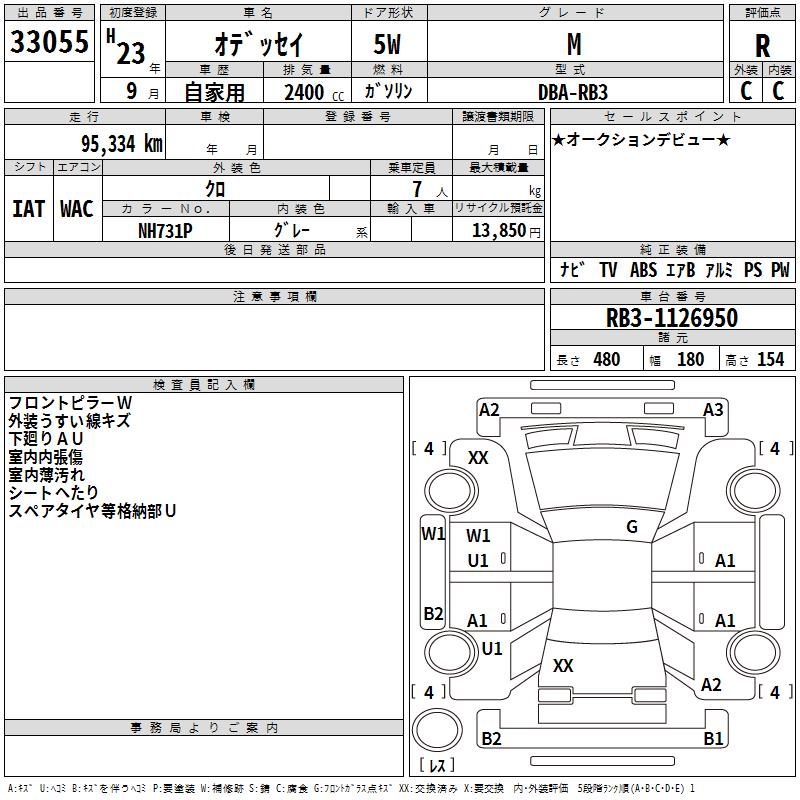This screenshot has height=800, width=800.
Task: Click the XX mark on the rear hatch
Action: click(563, 665)
